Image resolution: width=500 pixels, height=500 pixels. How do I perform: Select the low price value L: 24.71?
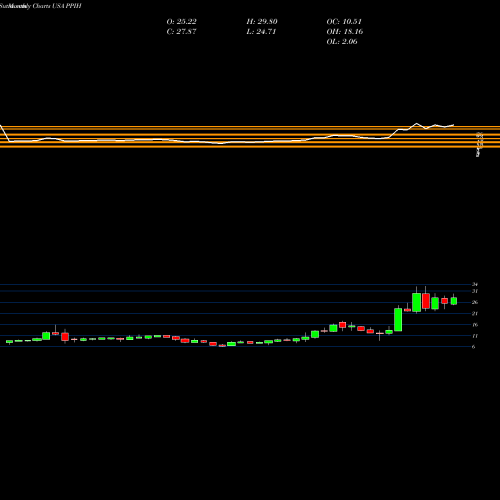261,32
